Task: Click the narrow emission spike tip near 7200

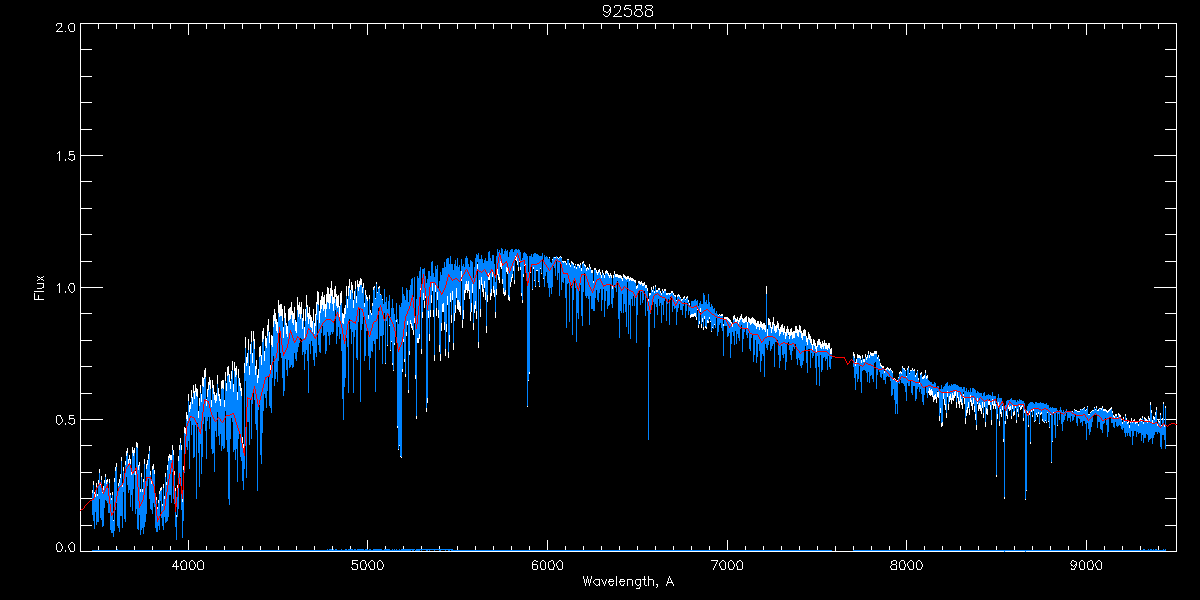Action: pos(766,288)
